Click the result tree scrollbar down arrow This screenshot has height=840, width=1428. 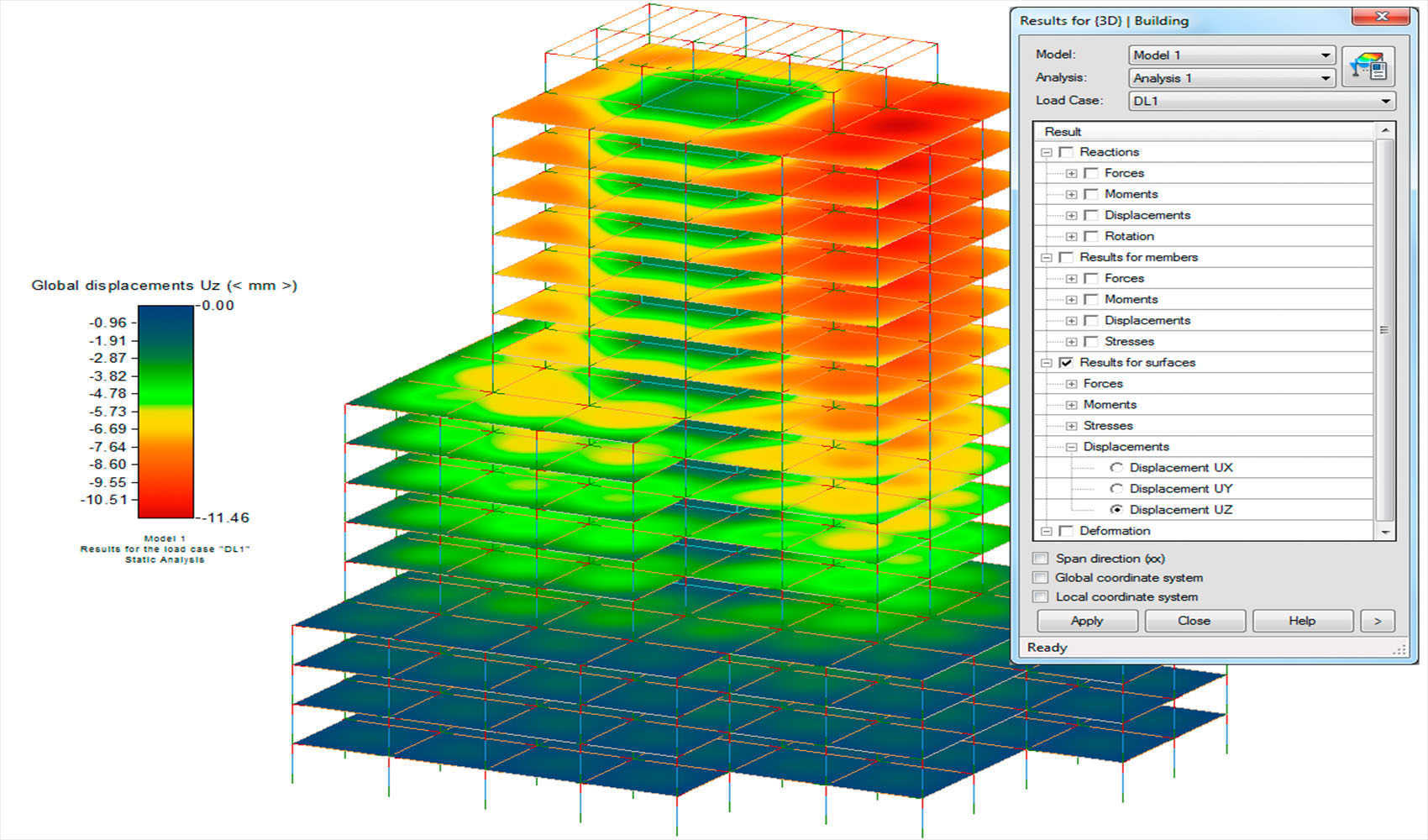click(x=1386, y=532)
